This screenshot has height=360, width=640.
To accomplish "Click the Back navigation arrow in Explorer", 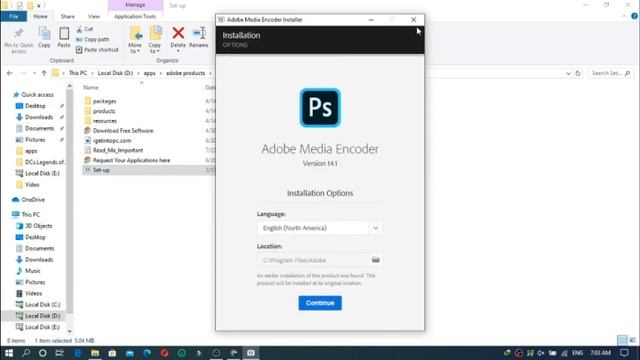I will [10, 73].
